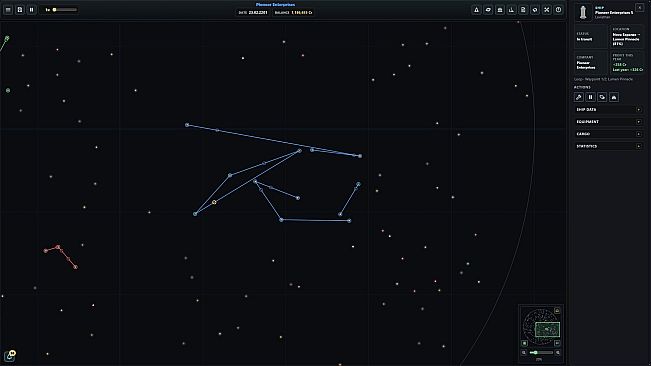Click the power quit icon in toolbar

click(x=558, y=10)
